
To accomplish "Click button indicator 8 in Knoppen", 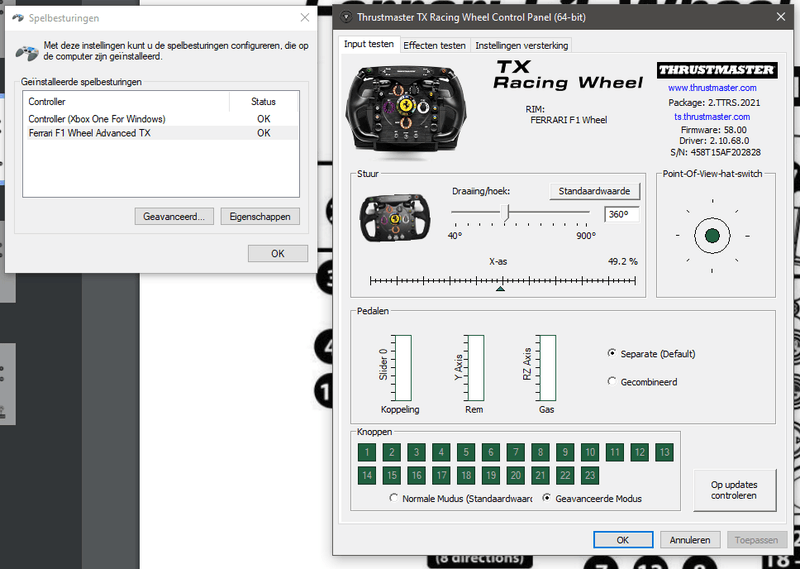I will pyautogui.click(x=540, y=452).
